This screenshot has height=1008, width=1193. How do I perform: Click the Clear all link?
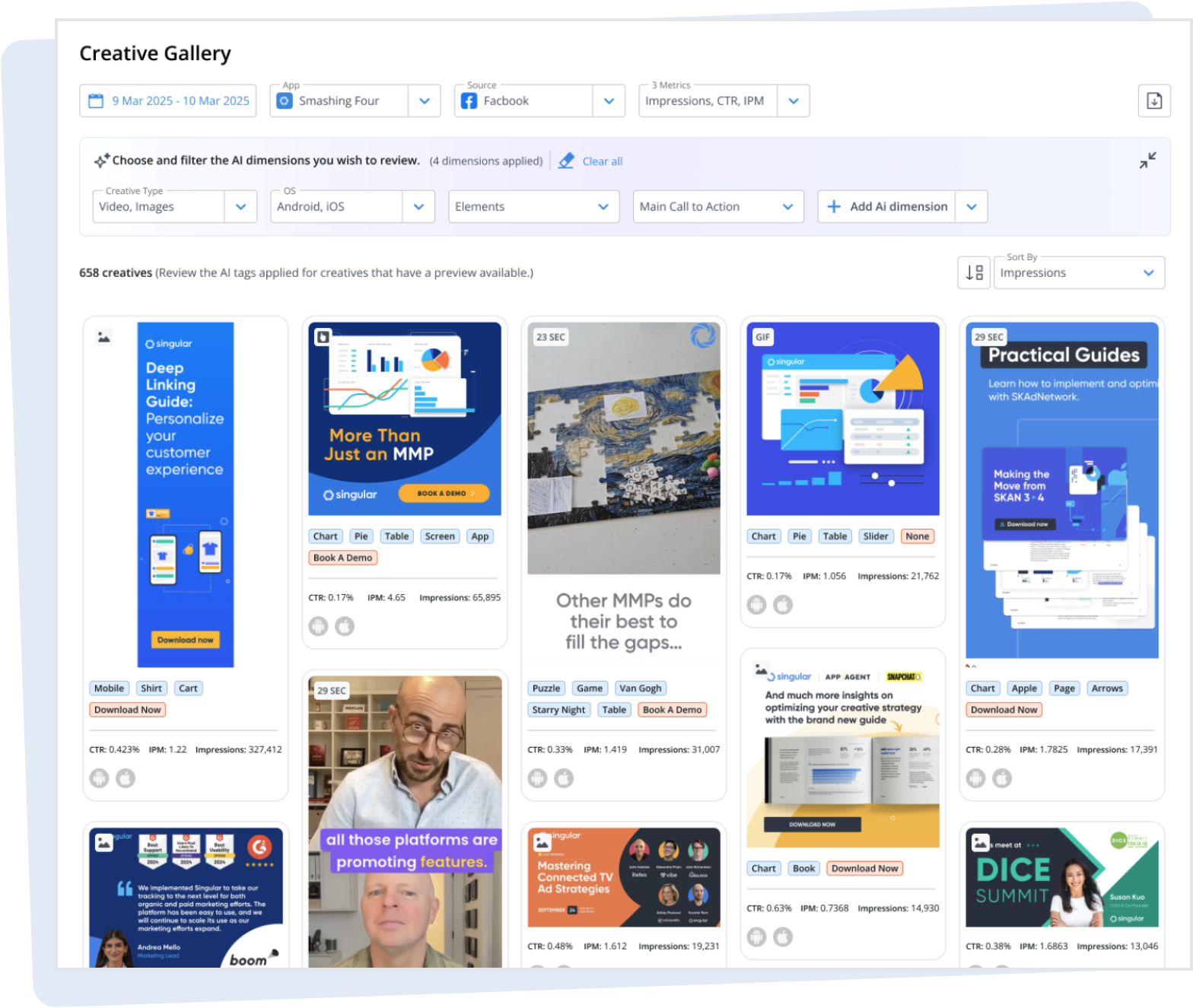pyautogui.click(x=603, y=161)
